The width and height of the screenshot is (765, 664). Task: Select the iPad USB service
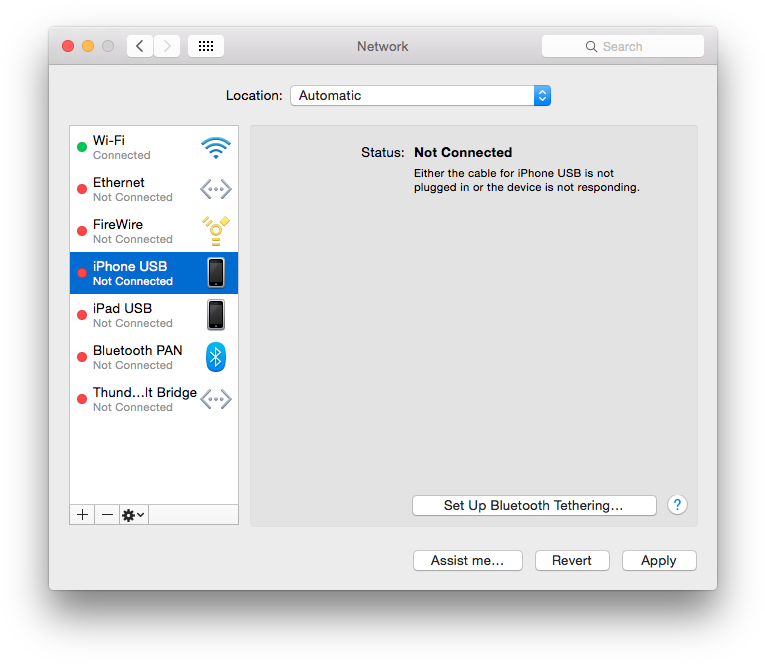154,315
